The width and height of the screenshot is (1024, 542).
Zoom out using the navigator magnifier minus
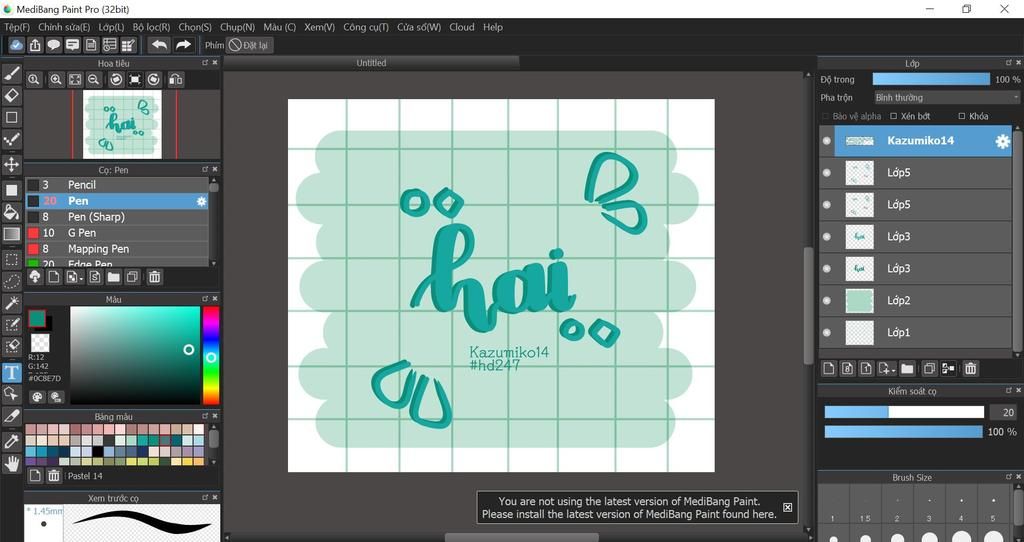coord(93,80)
